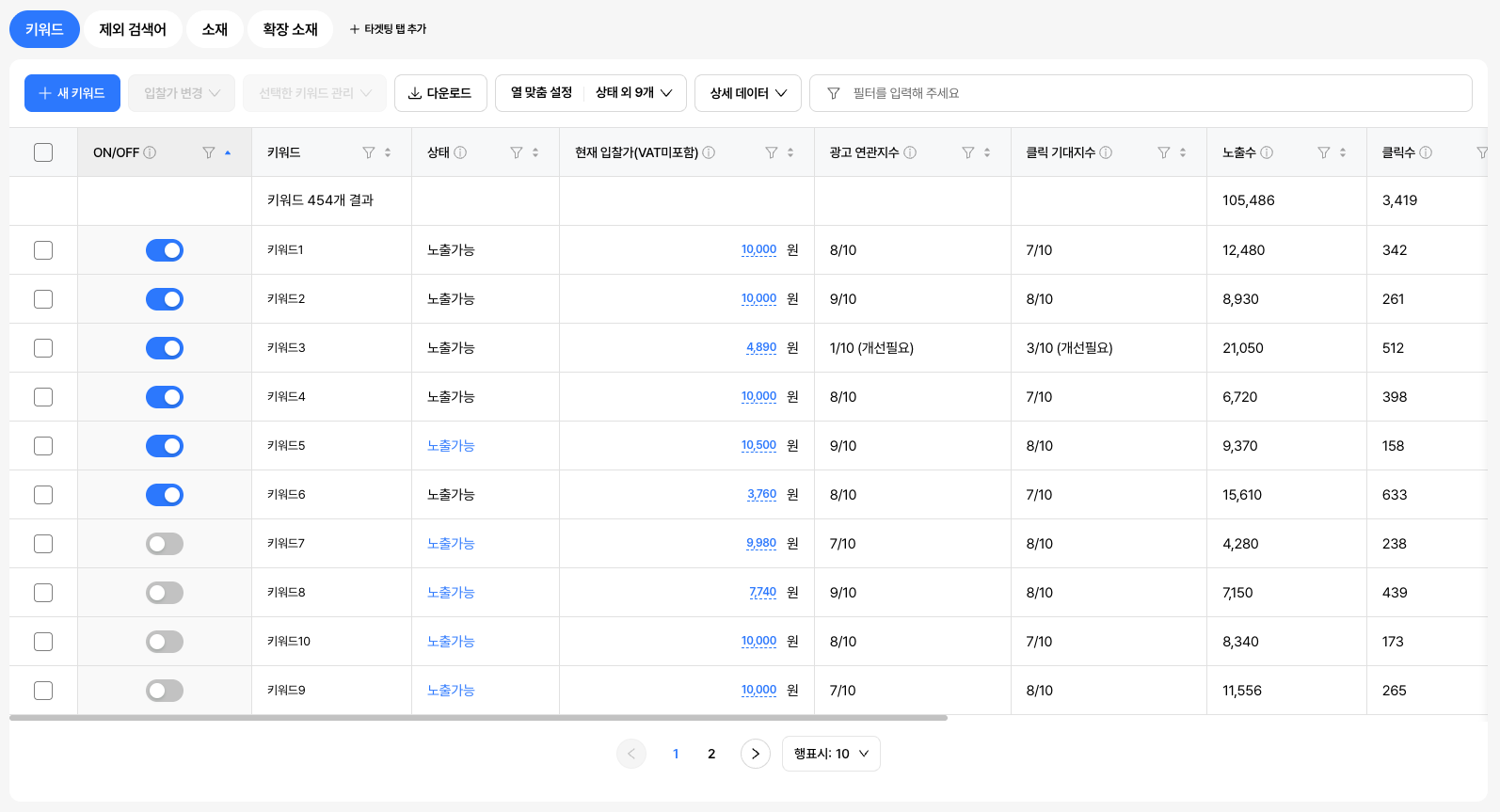Click the info icon next to 상태 header
The height and width of the screenshot is (812, 1500).
pyautogui.click(x=460, y=152)
